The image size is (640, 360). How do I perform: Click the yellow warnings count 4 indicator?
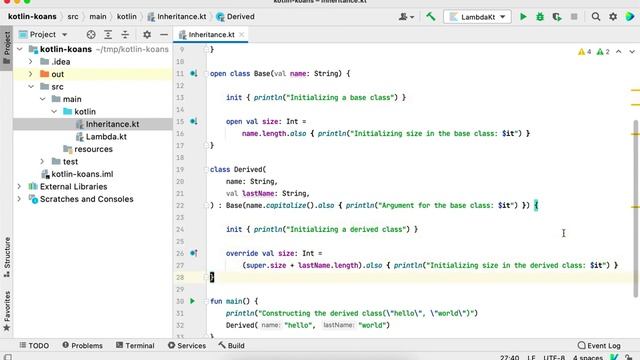click(x=585, y=52)
